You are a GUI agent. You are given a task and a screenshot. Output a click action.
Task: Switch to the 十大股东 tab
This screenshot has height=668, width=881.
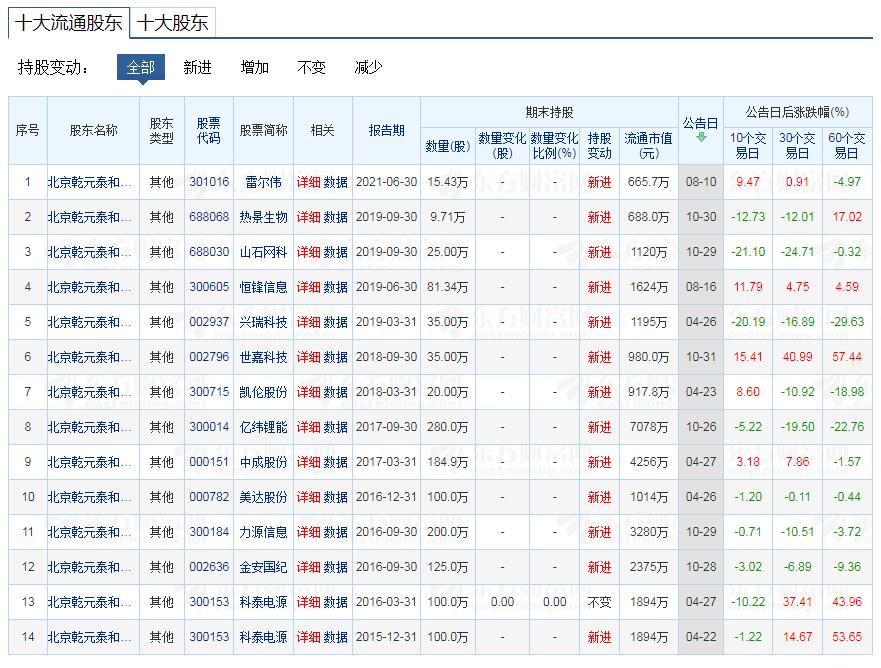[174, 21]
